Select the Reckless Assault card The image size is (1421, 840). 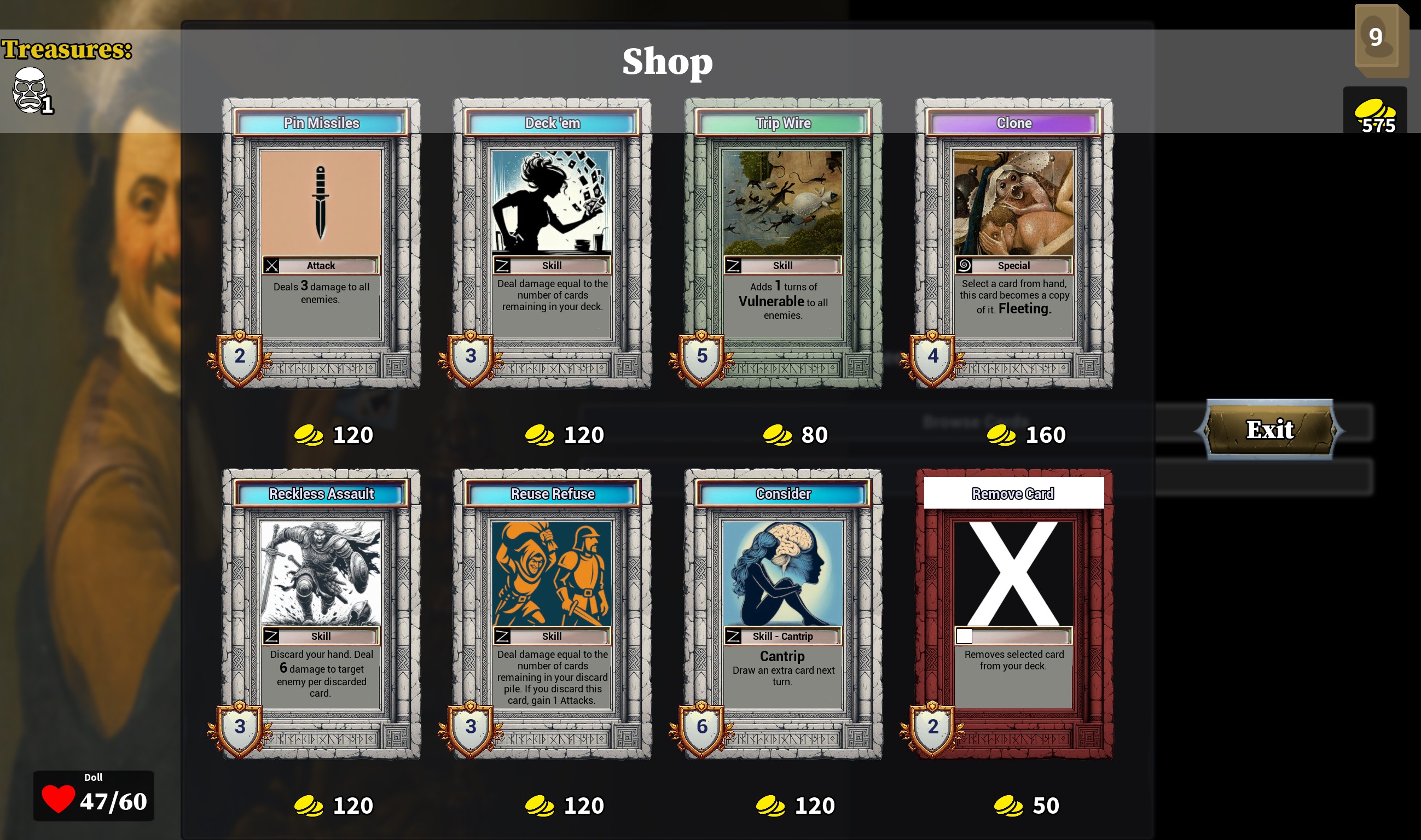(321, 614)
